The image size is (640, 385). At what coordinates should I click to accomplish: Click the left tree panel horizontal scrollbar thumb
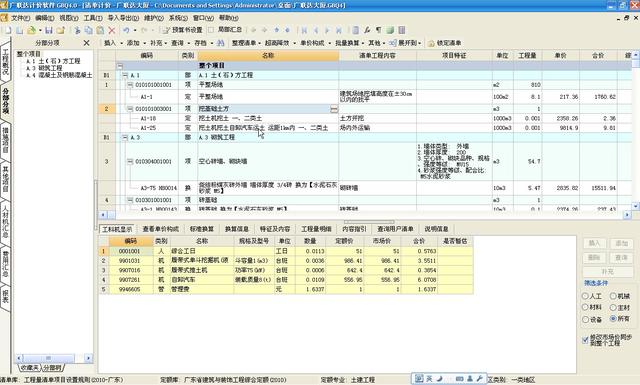tap(49, 358)
